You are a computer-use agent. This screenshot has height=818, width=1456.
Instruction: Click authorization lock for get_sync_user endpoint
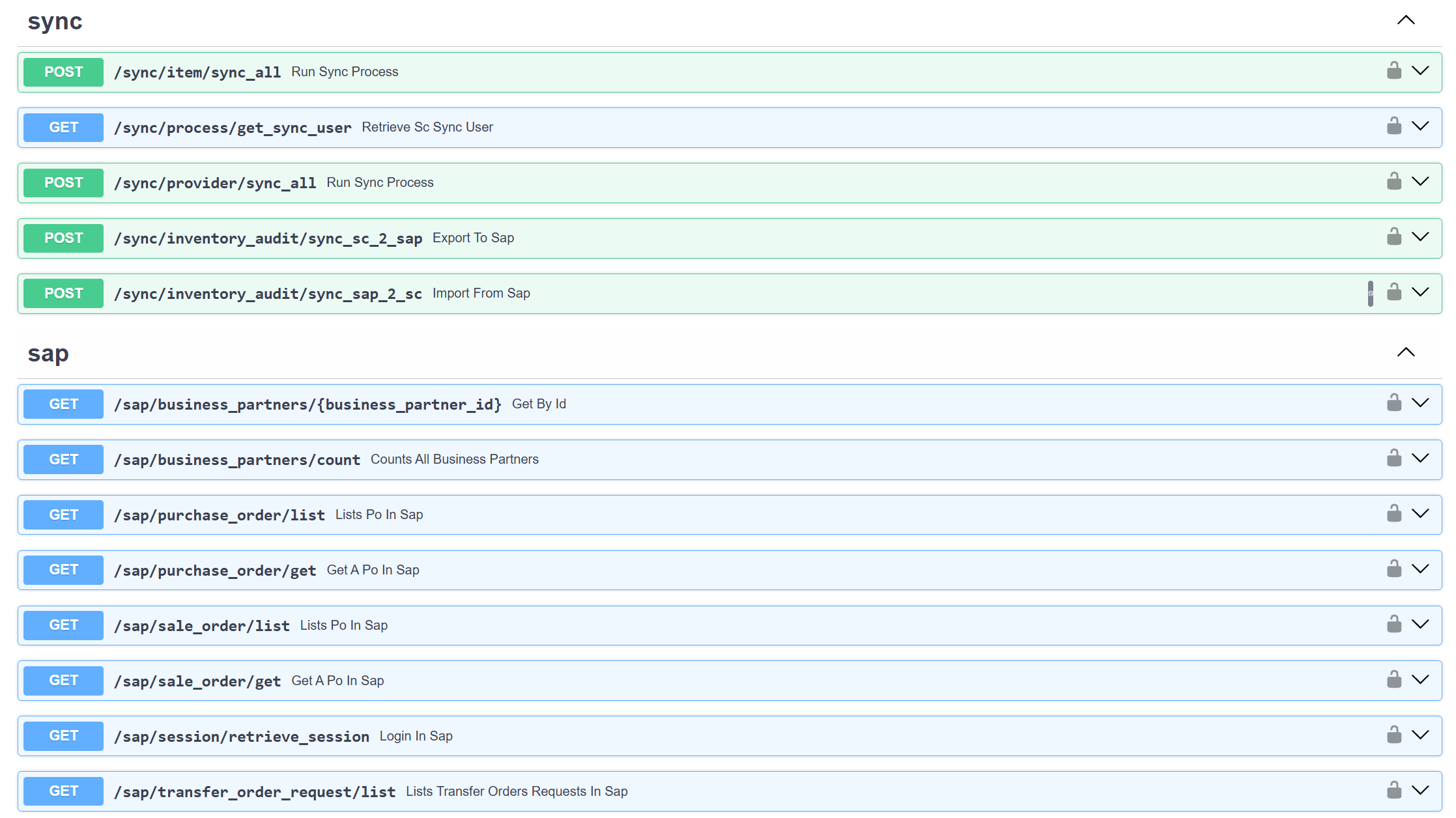1393,126
